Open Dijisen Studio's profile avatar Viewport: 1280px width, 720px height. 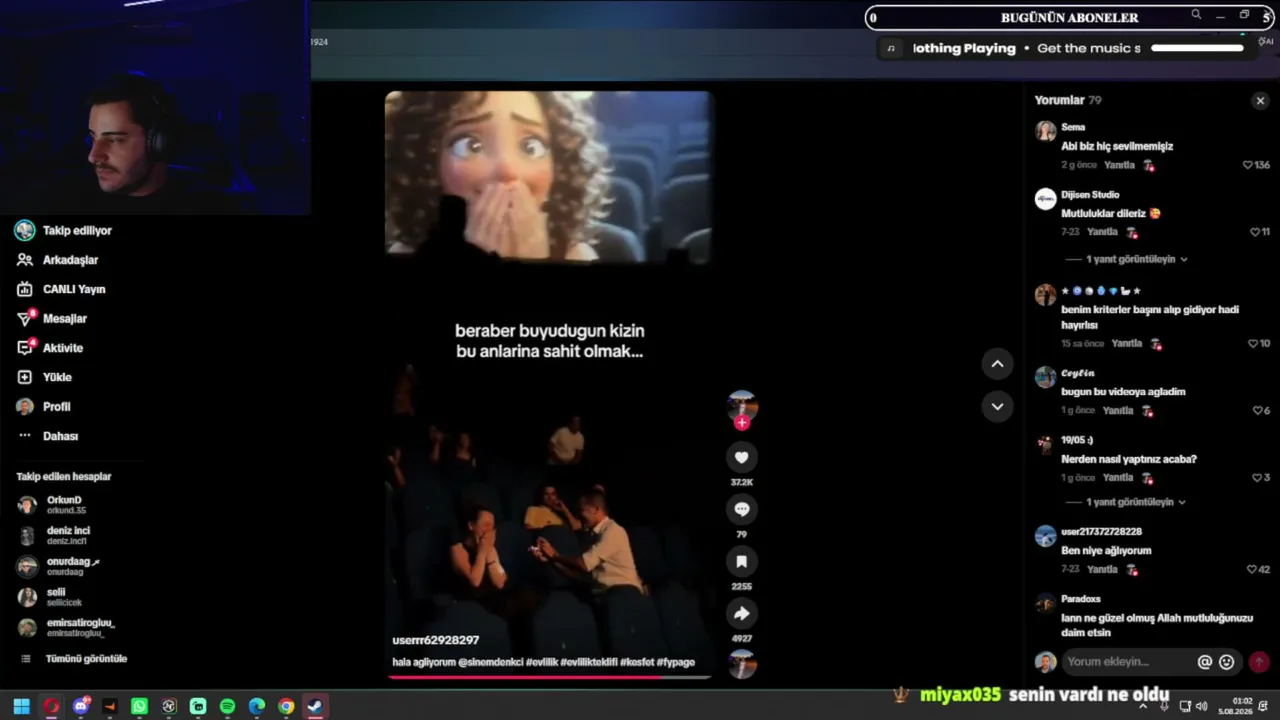coord(1045,198)
